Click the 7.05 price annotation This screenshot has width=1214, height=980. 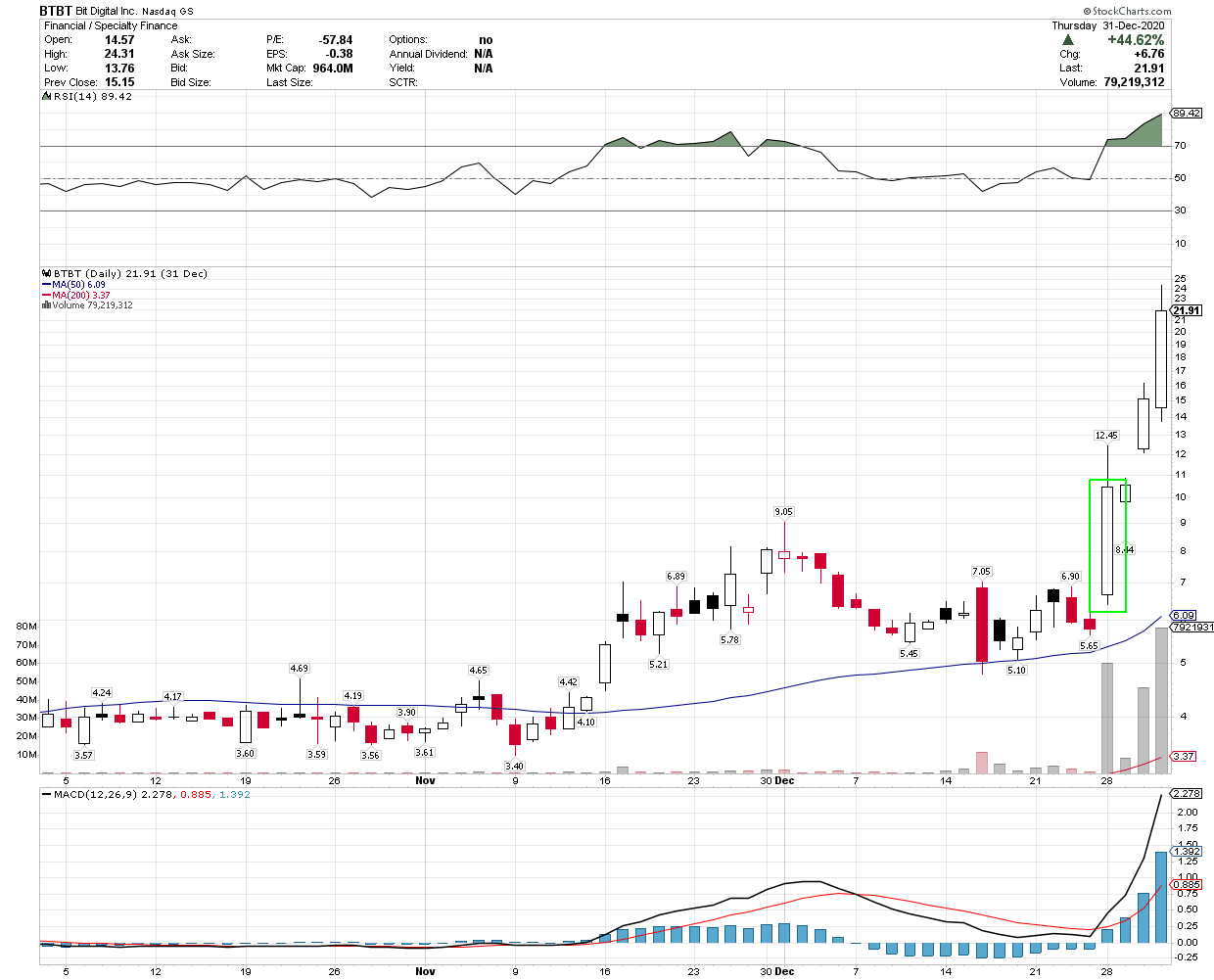(981, 572)
